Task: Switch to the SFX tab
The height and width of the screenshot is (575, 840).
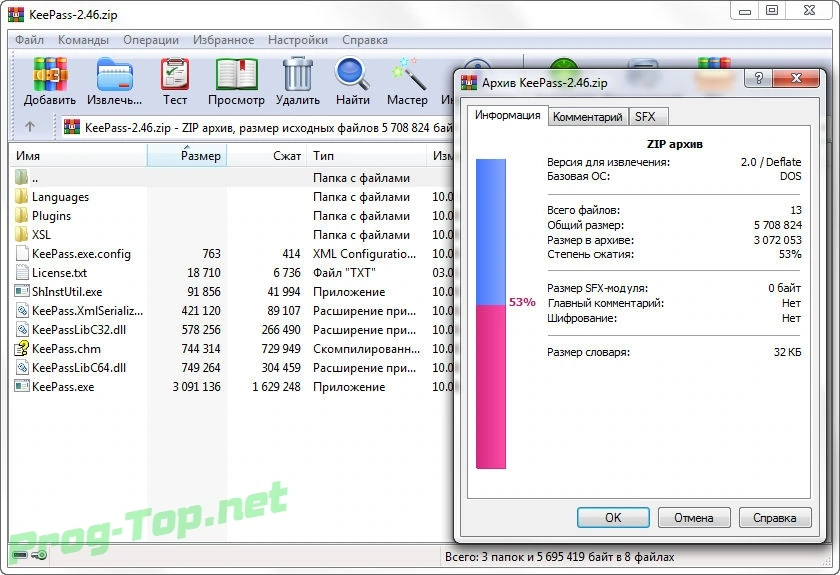Action: point(648,117)
